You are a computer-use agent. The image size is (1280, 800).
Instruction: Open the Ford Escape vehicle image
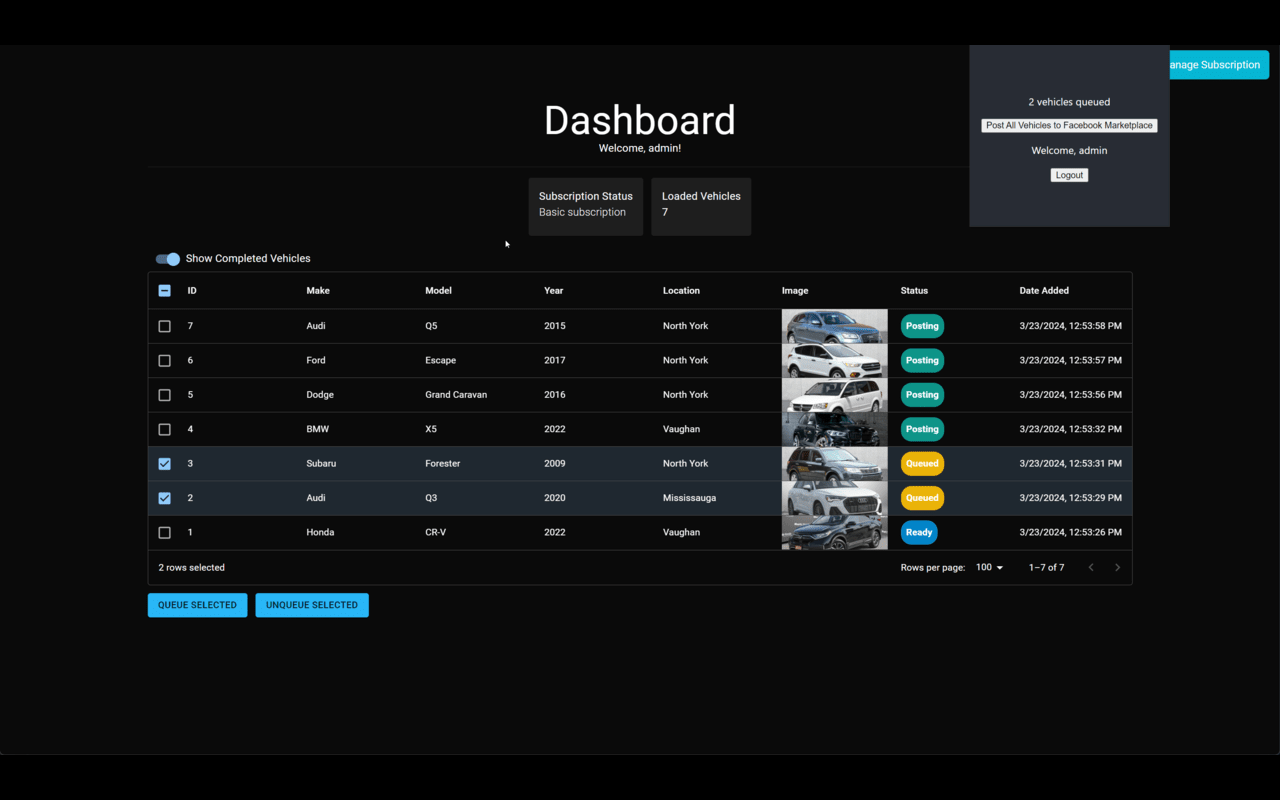(x=834, y=361)
